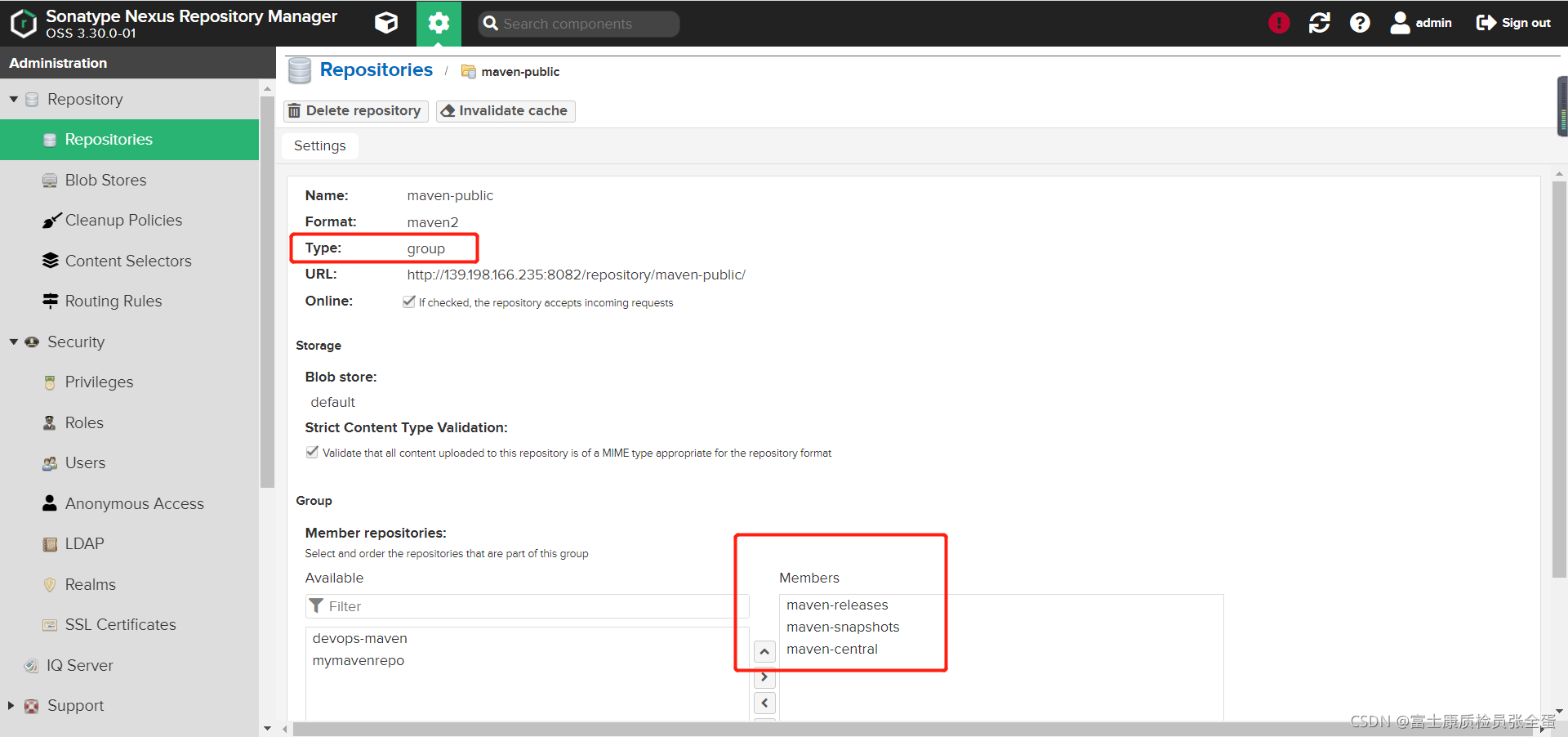The width and height of the screenshot is (1568, 737).
Task: Focus the Search components field
Action: point(578,24)
